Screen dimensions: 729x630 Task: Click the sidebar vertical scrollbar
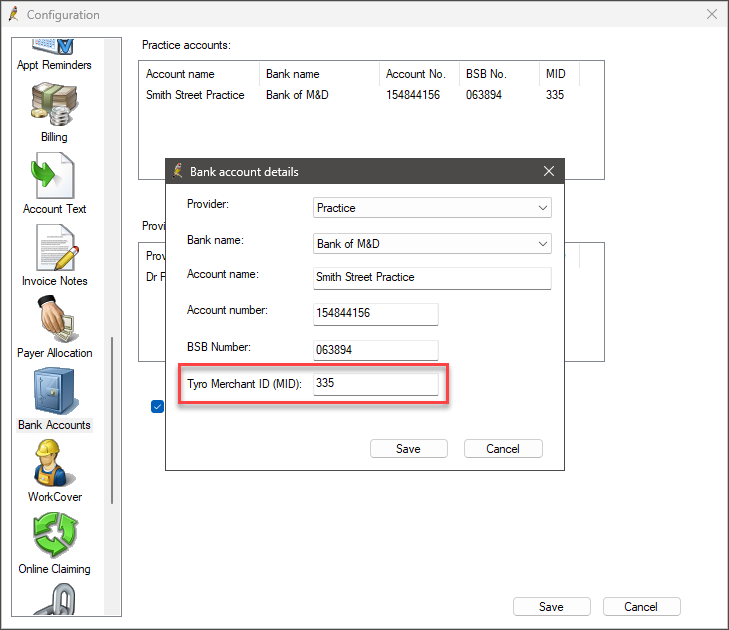112,420
